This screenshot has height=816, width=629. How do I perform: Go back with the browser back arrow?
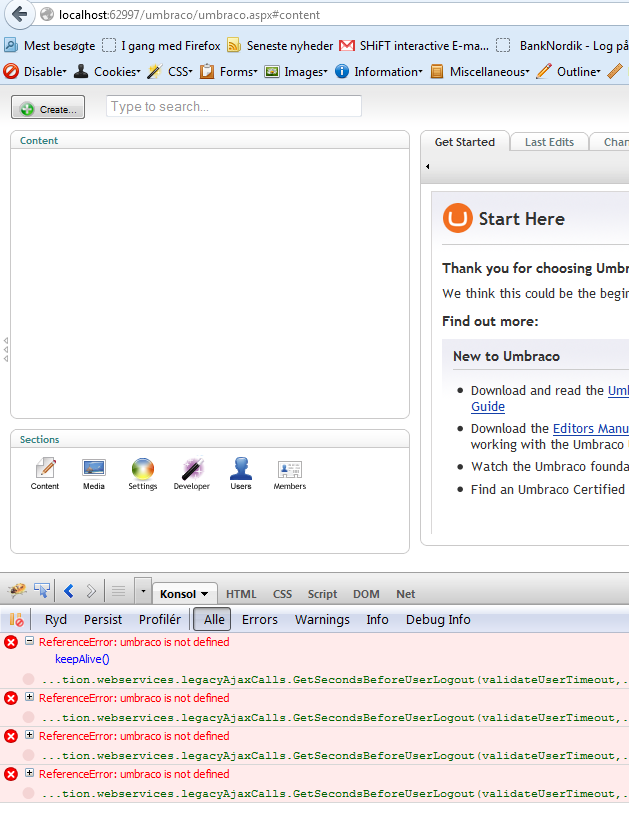pos(20,14)
